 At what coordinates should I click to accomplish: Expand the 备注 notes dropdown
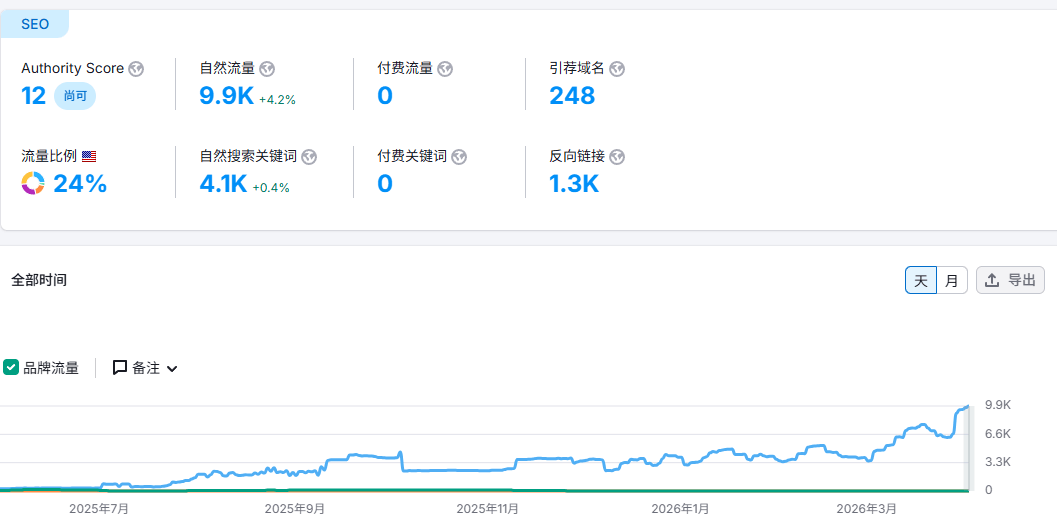pos(145,368)
